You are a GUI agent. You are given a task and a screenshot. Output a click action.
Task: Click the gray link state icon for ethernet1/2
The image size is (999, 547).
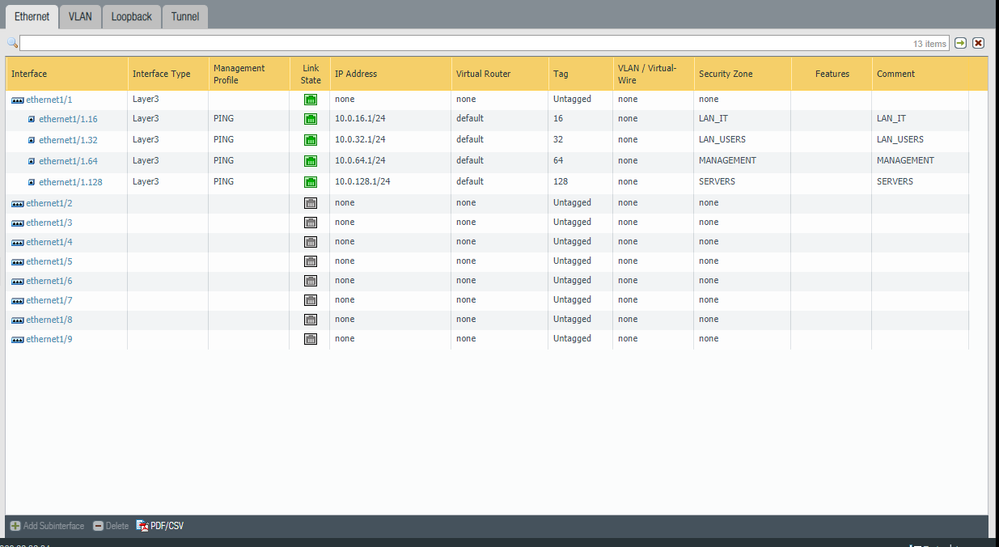310,203
